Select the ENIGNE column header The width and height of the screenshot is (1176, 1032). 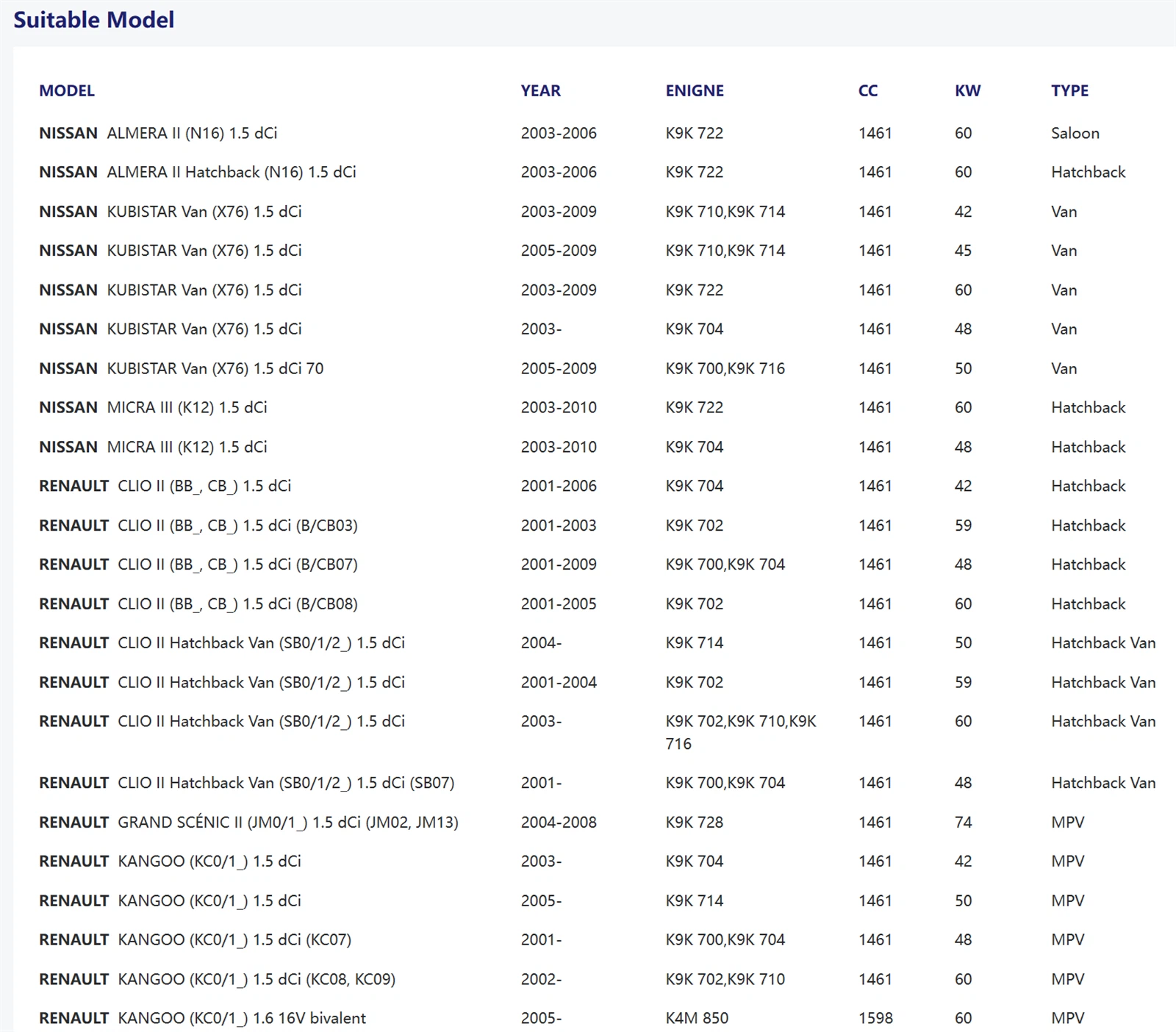tap(695, 91)
